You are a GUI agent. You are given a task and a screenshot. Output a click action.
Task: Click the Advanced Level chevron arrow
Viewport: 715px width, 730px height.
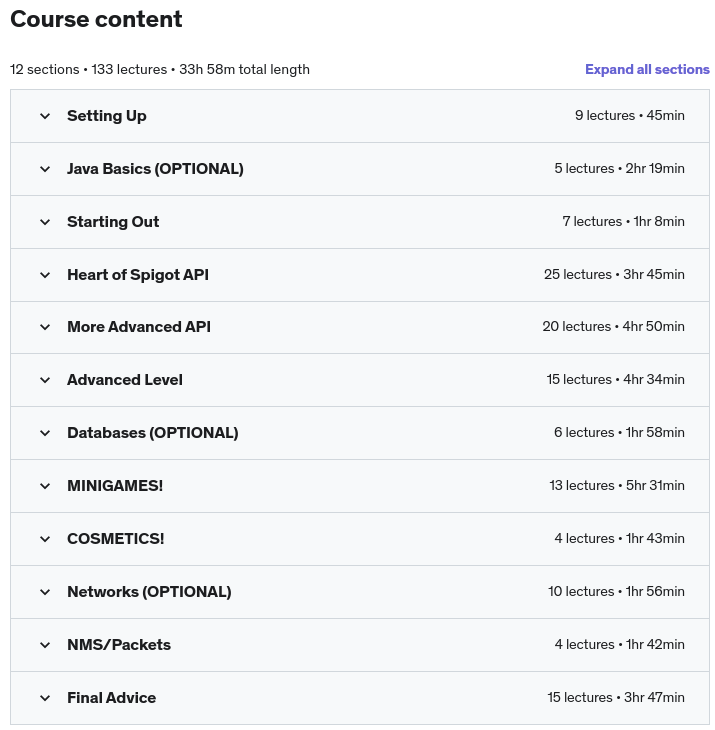coord(45,380)
